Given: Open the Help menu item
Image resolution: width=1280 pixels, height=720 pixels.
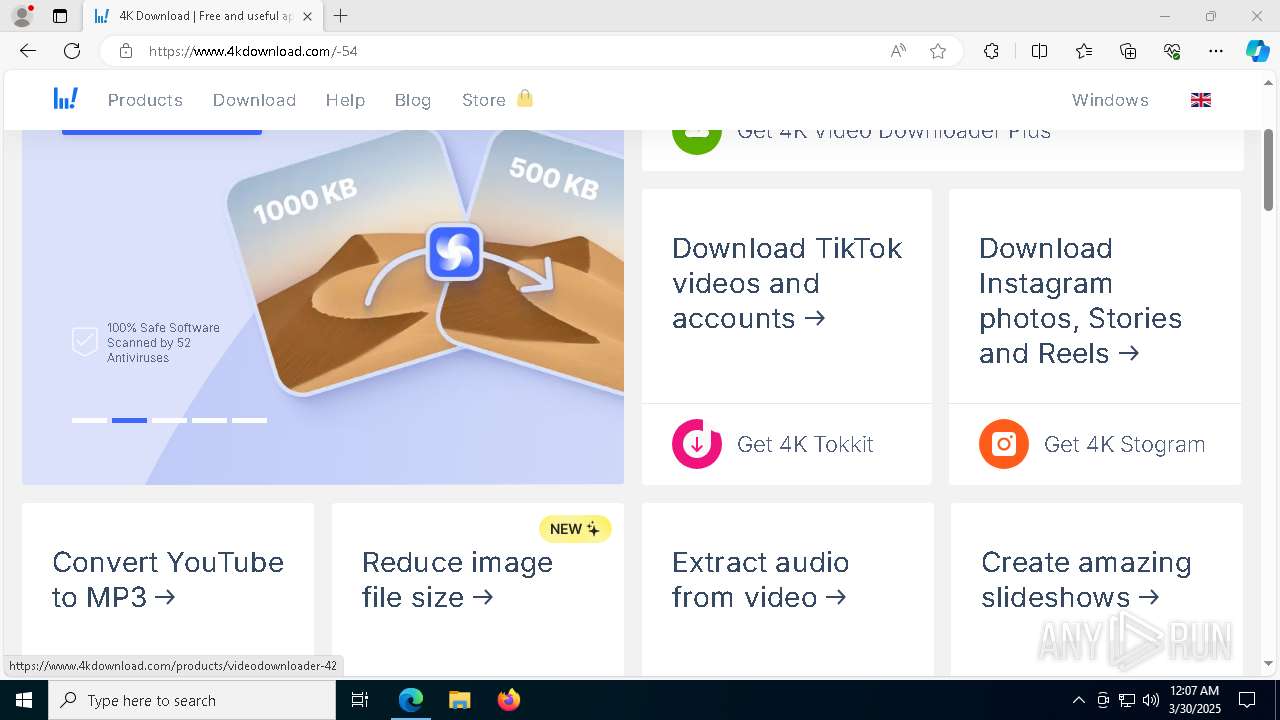Looking at the screenshot, I should [x=345, y=100].
